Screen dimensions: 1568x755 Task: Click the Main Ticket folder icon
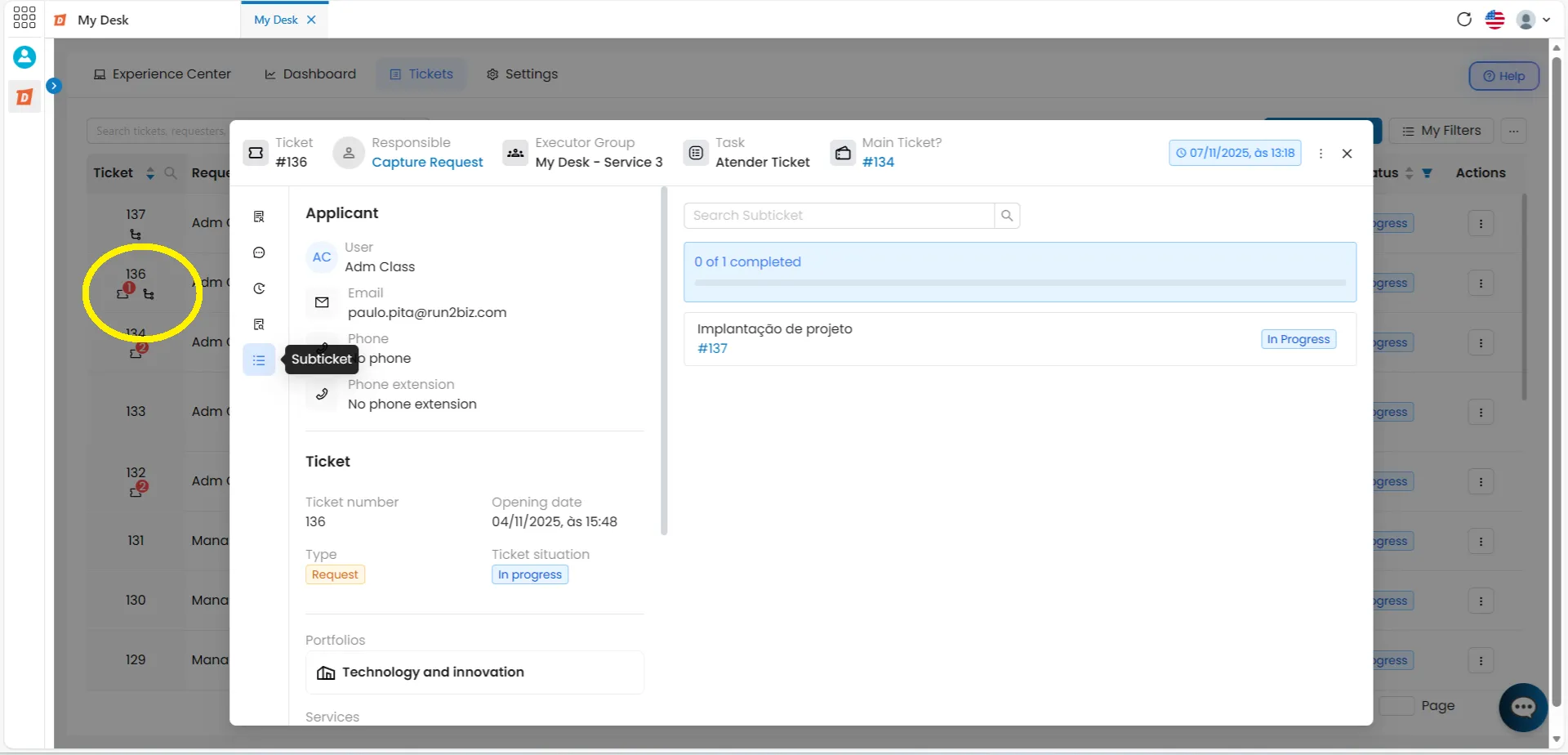843,153
